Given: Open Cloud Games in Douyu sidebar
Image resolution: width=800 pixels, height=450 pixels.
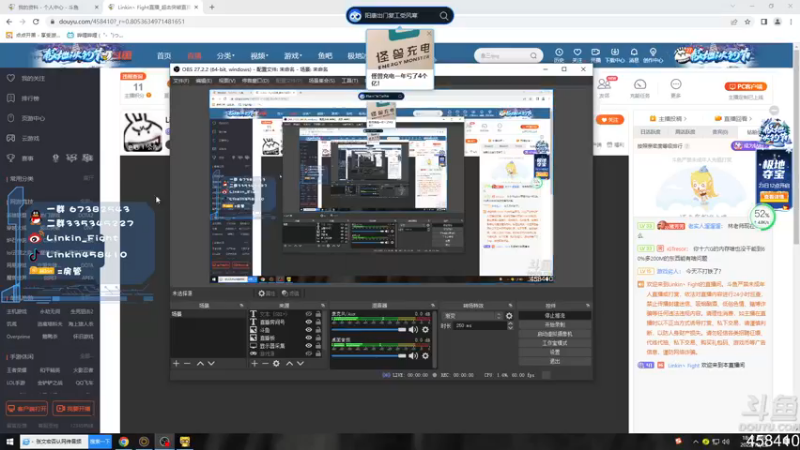Looking at the screenshot, I should (x=30, y=138).
